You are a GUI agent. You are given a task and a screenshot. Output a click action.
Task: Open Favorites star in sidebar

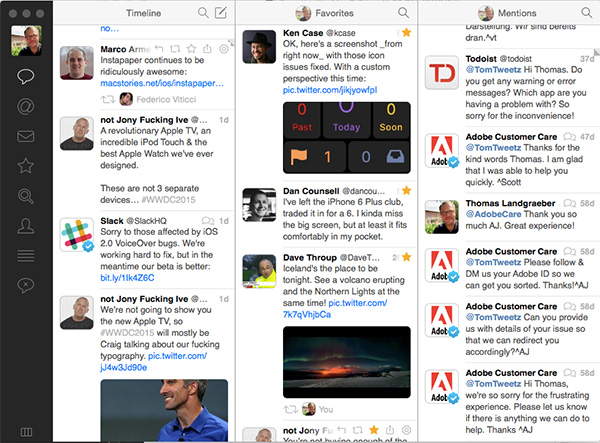(26, 166)
